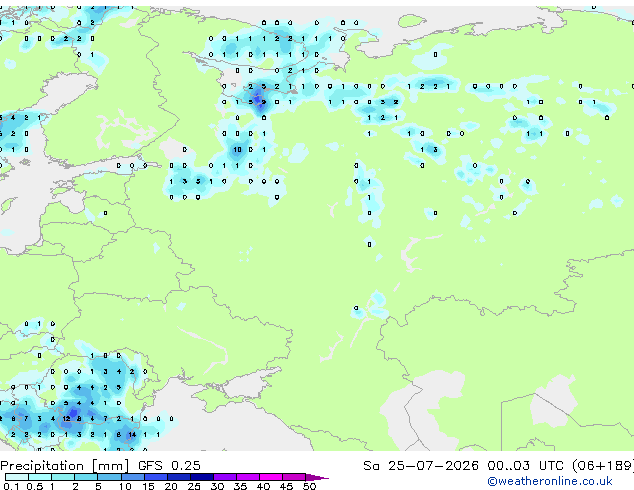
Task: Click the legend scale label "50"
Action: click(x=309, y=486)
